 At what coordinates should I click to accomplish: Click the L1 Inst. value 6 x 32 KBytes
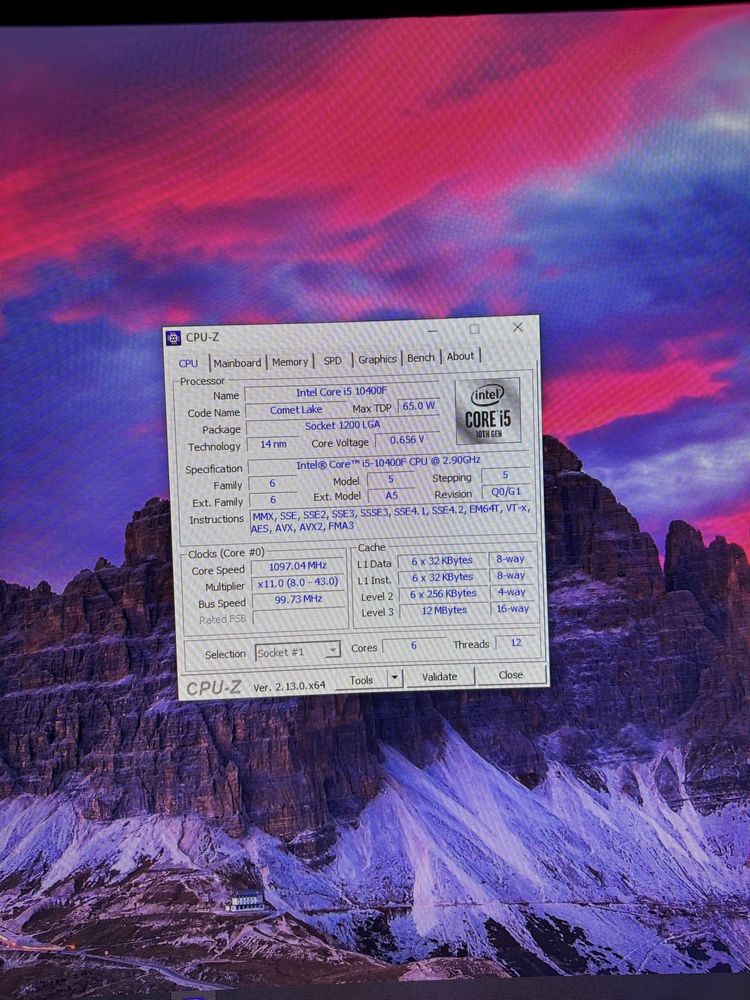(x=442, y=577)
